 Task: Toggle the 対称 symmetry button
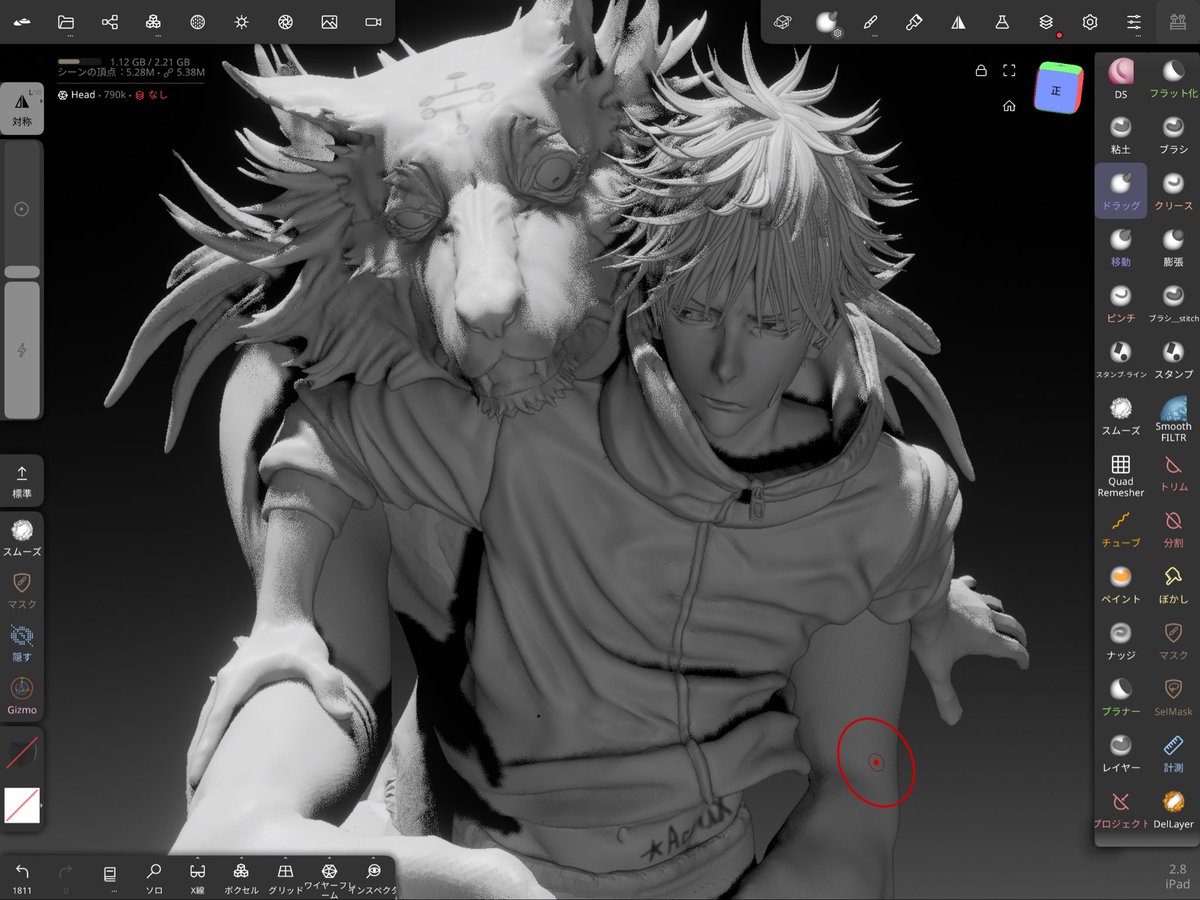[x=22, y=108]
